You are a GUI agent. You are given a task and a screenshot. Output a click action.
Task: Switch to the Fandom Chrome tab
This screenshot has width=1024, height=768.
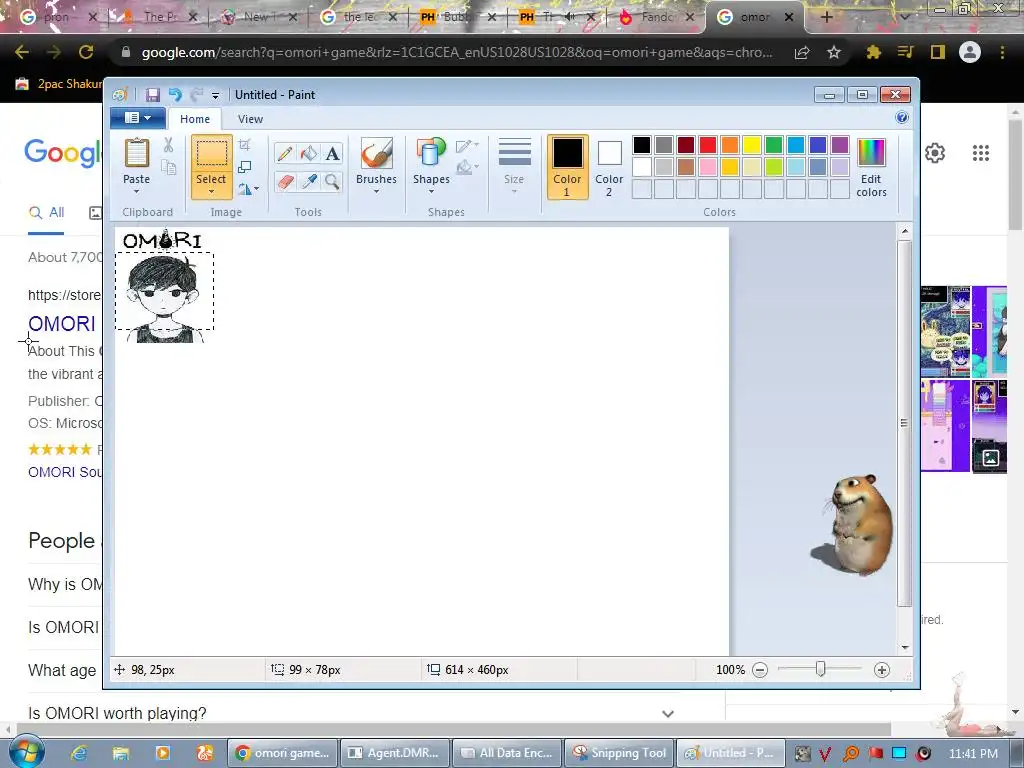tap(656, 17)
